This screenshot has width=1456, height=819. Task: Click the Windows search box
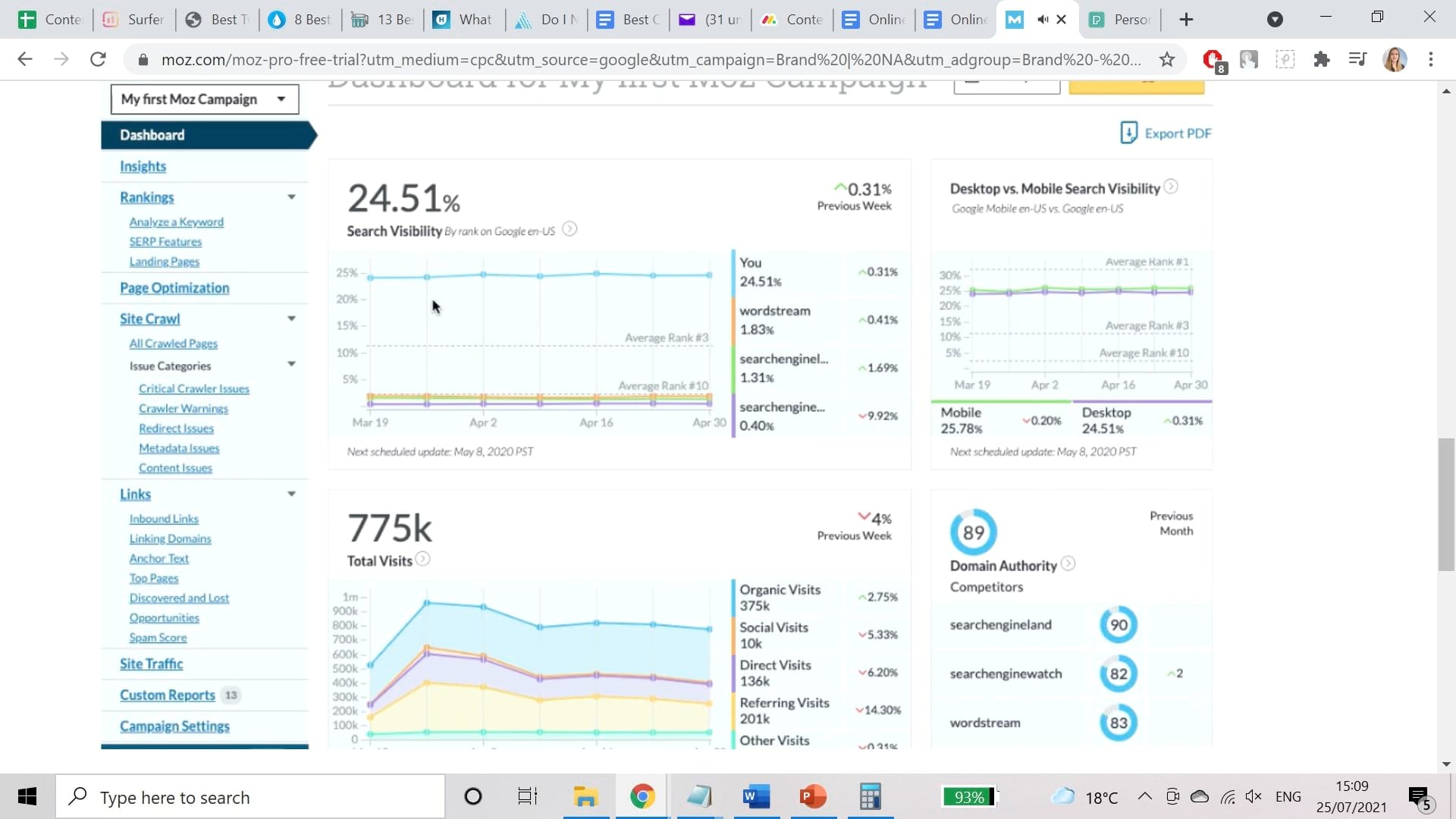click(250, 797)
